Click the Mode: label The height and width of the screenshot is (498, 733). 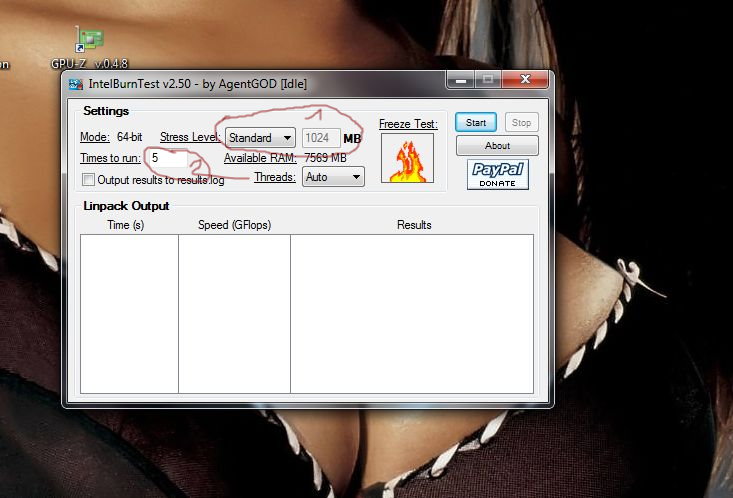[95, 137]
